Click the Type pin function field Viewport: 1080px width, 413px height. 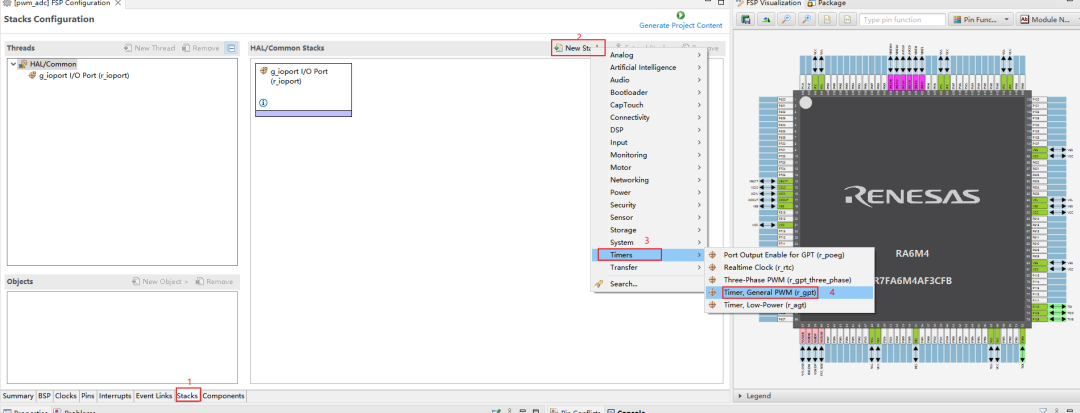click(x=902, y=20)
